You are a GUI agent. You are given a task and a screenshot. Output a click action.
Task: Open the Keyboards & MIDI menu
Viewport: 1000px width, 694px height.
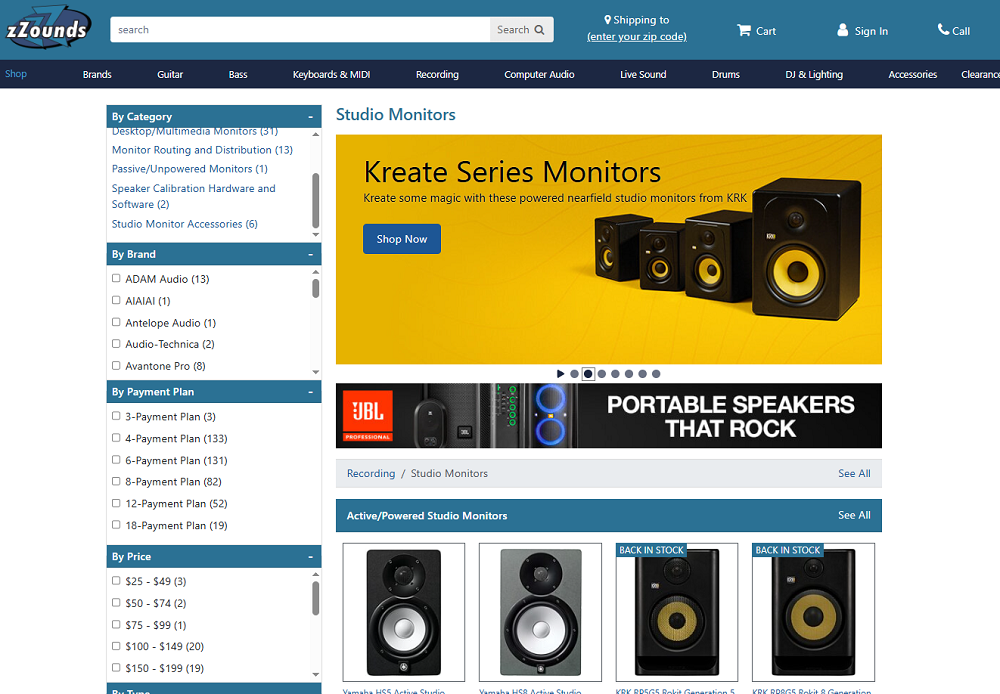click(331, 75)
